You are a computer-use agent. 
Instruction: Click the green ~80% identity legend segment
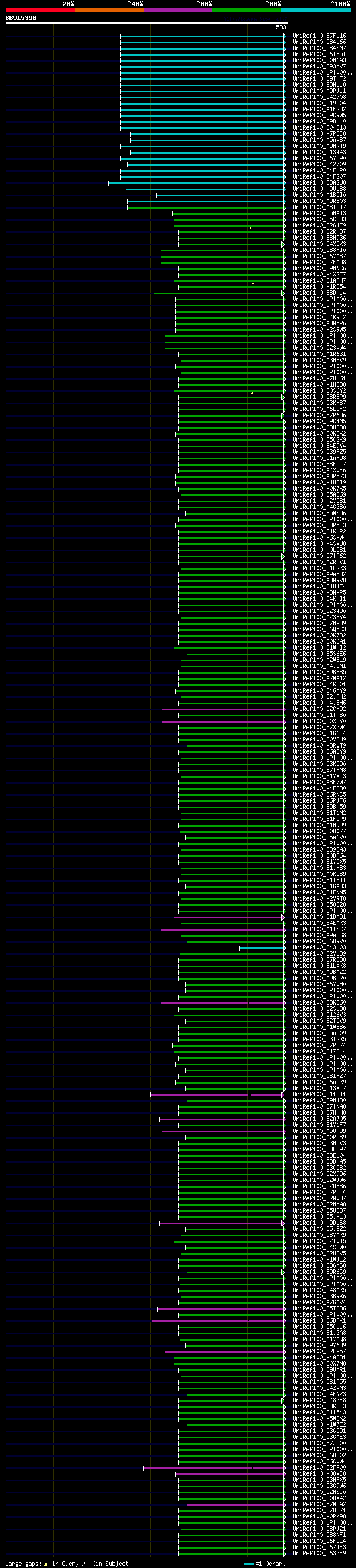coord(247,10)
